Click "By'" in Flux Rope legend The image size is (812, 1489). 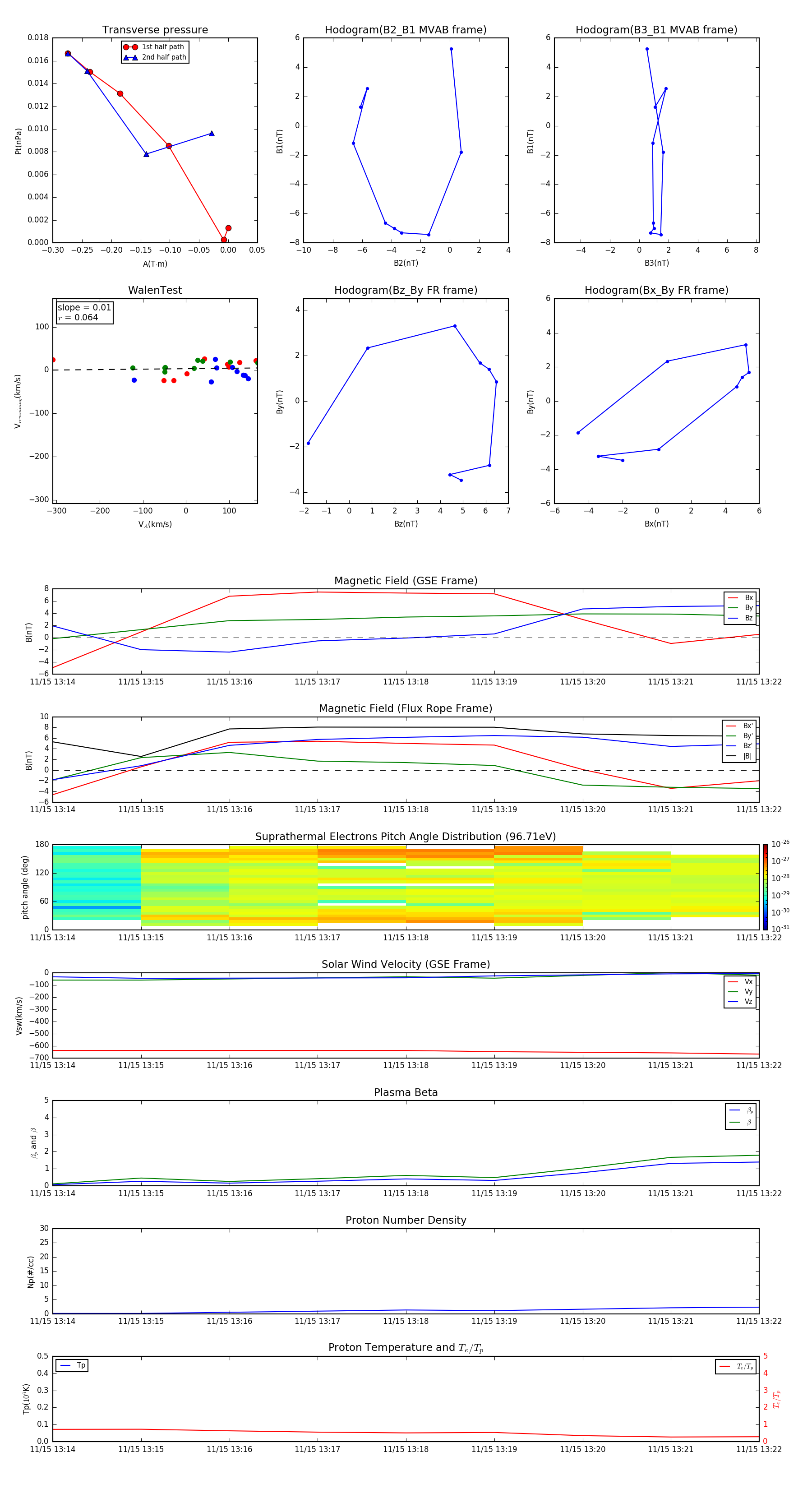(748, 736)
